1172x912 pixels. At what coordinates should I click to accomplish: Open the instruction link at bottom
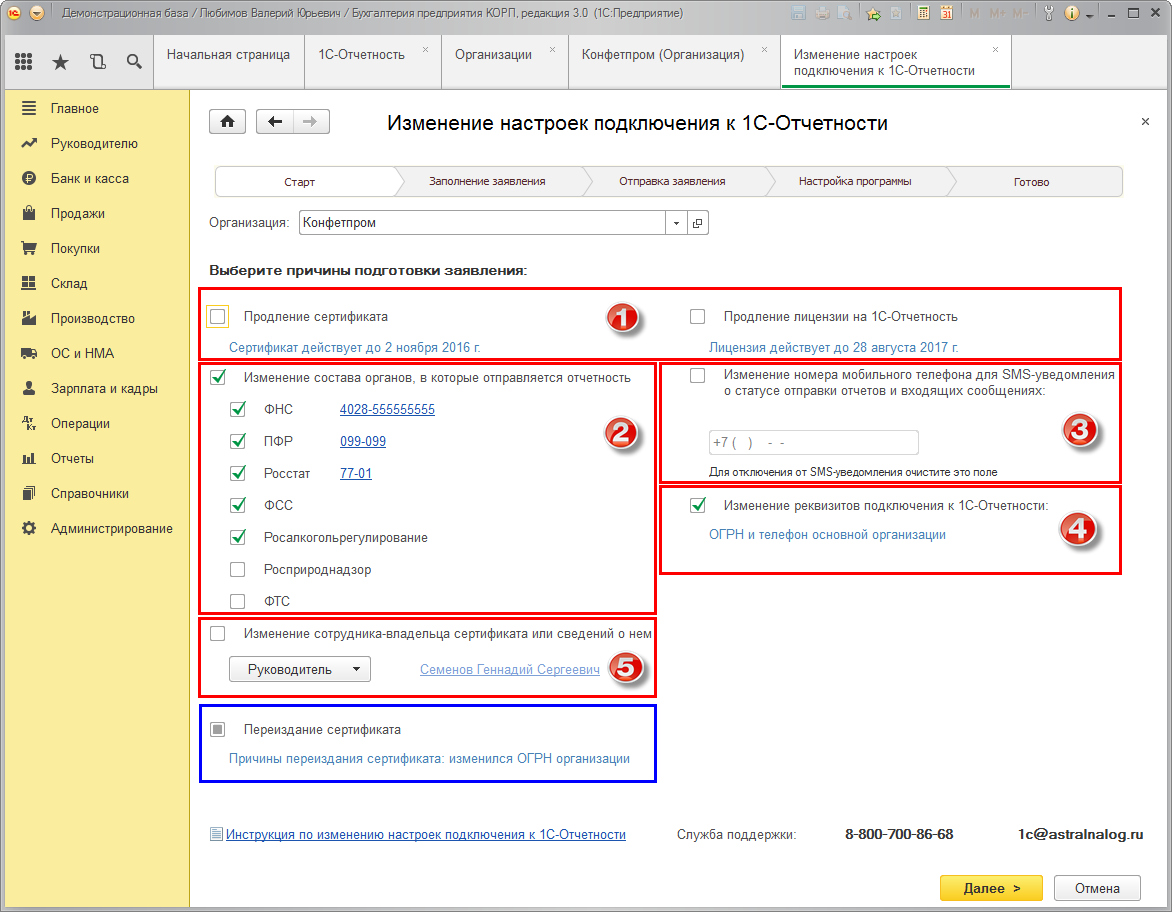point(425,834)
